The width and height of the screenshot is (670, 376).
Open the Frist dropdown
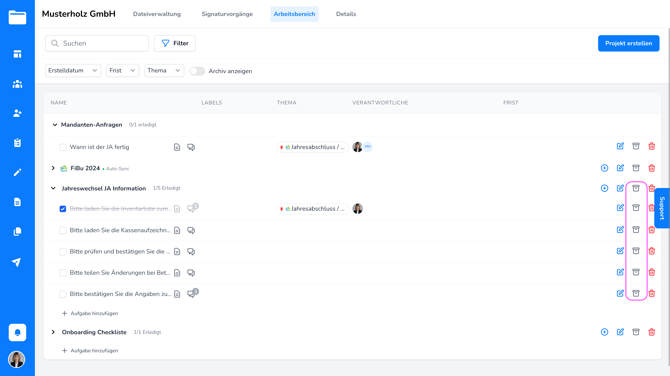[x=122, y=70]
